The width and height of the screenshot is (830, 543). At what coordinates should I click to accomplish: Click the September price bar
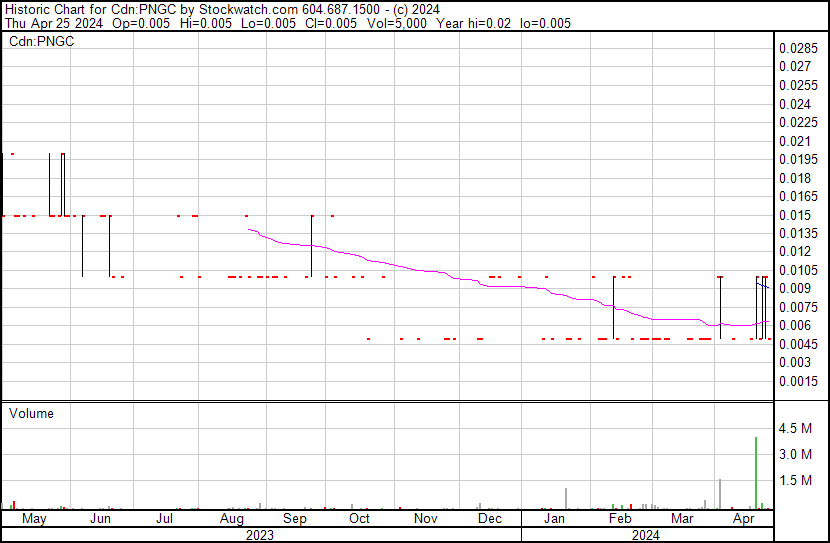click(x=312, y=246)
